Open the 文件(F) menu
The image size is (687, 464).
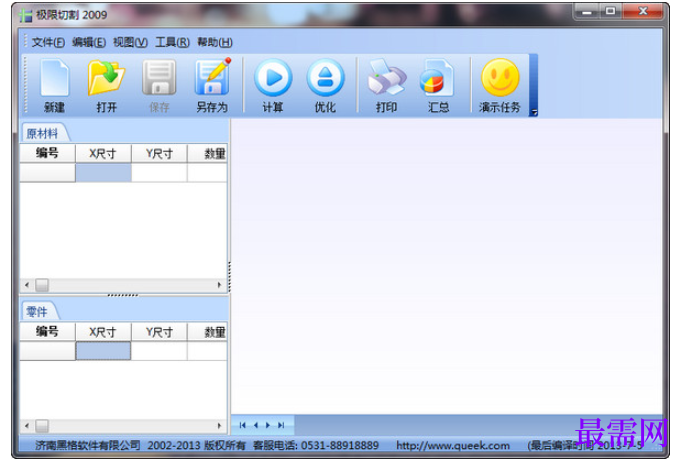tap(48, 42)
